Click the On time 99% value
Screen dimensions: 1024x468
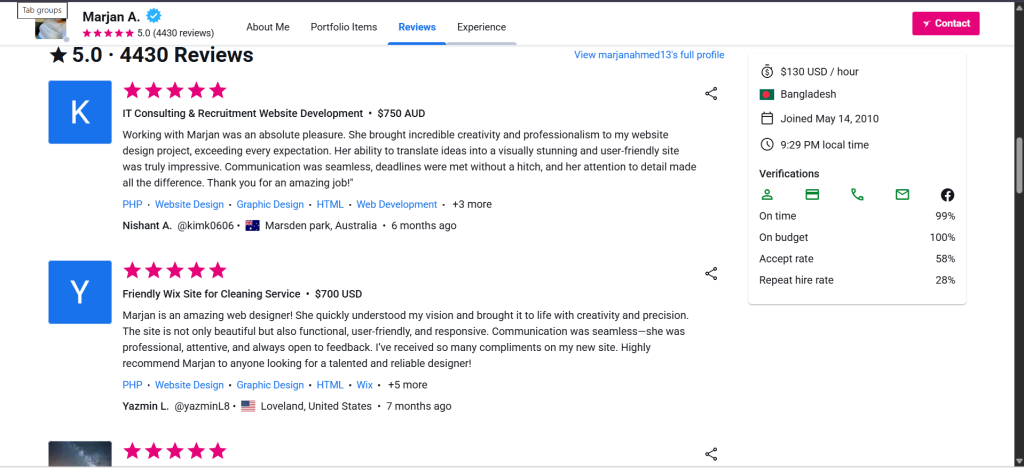945,216
